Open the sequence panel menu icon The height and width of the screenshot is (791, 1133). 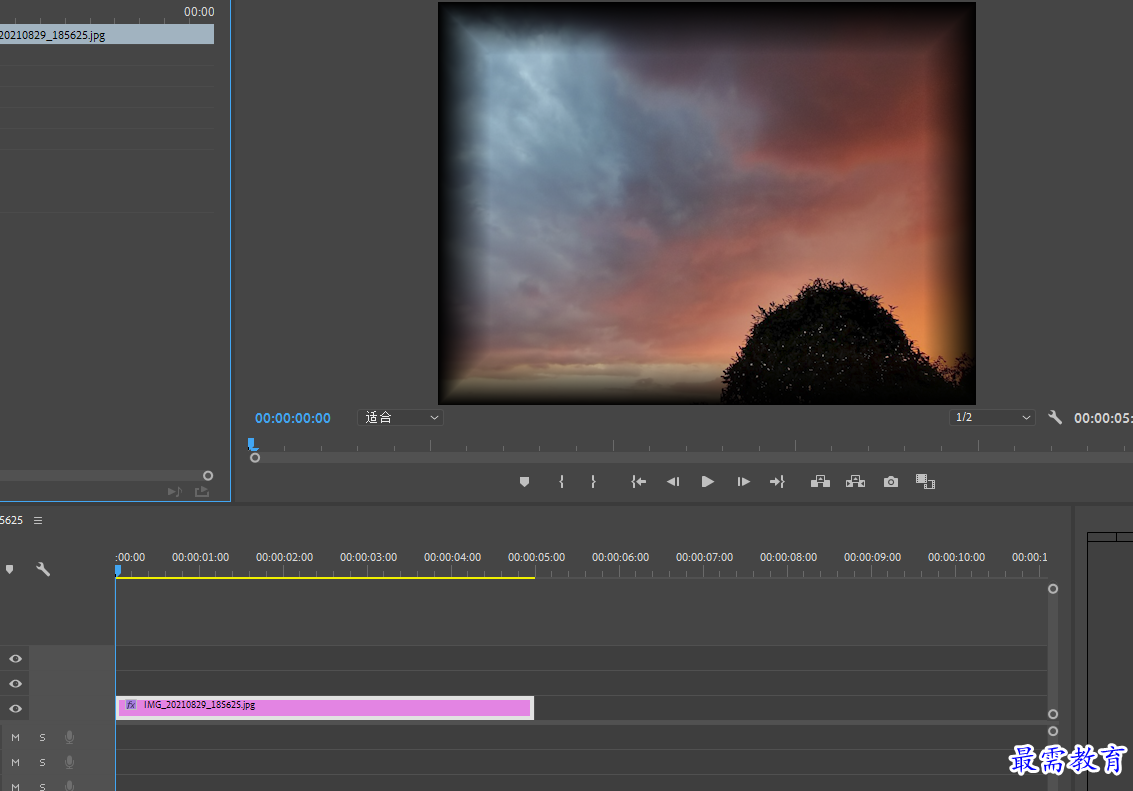(38, 520)
